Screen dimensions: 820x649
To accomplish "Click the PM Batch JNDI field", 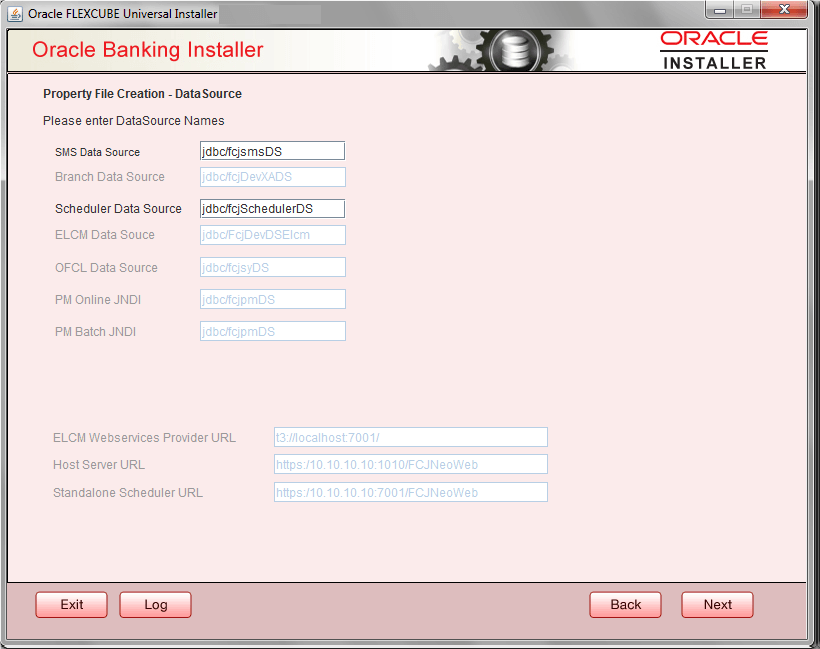I will [272, 331].
